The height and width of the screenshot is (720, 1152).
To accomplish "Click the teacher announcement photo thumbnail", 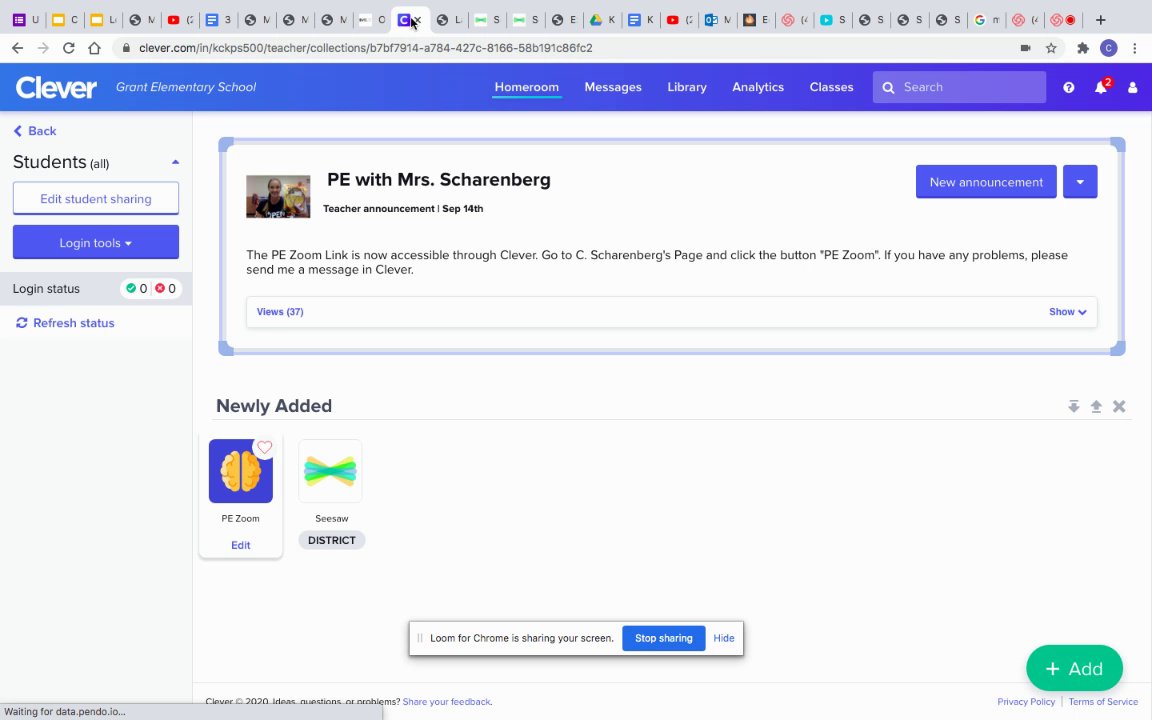I will 278,196.
